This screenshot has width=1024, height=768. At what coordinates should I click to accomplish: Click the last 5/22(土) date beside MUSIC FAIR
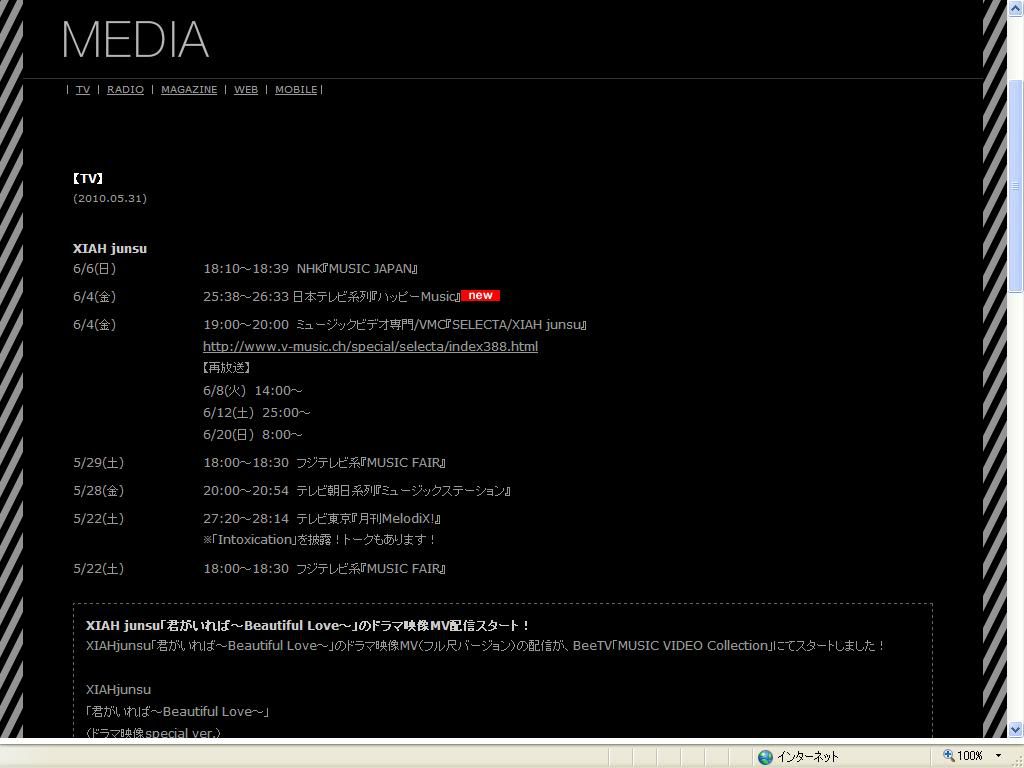(x=99, y=569)
